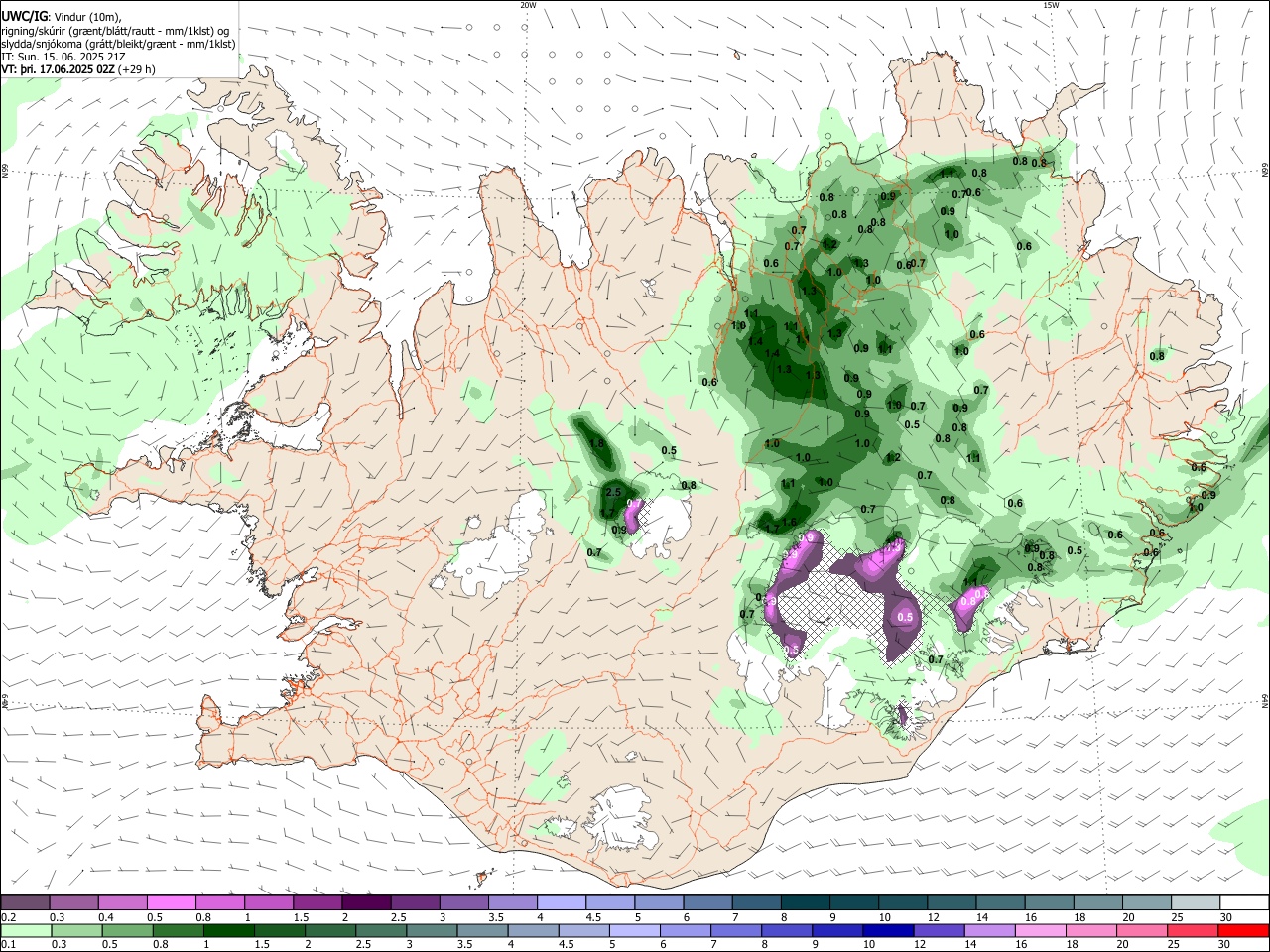Click the '25' label on the snow scale

(x=1179, y=916)
